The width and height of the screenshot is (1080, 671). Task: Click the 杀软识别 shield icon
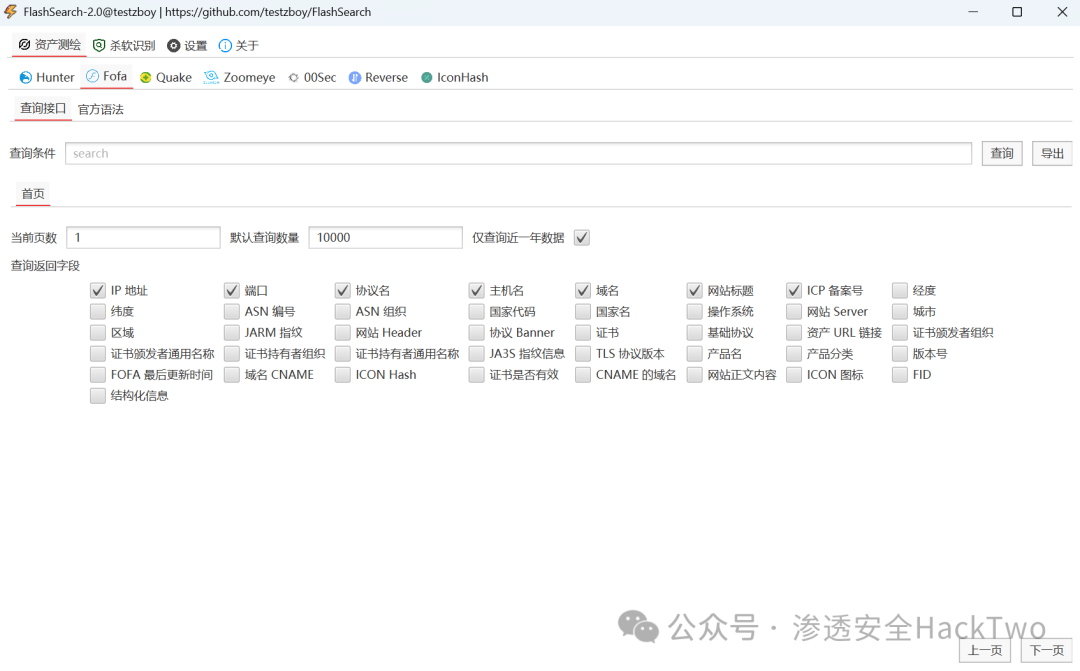coord(99,45)
